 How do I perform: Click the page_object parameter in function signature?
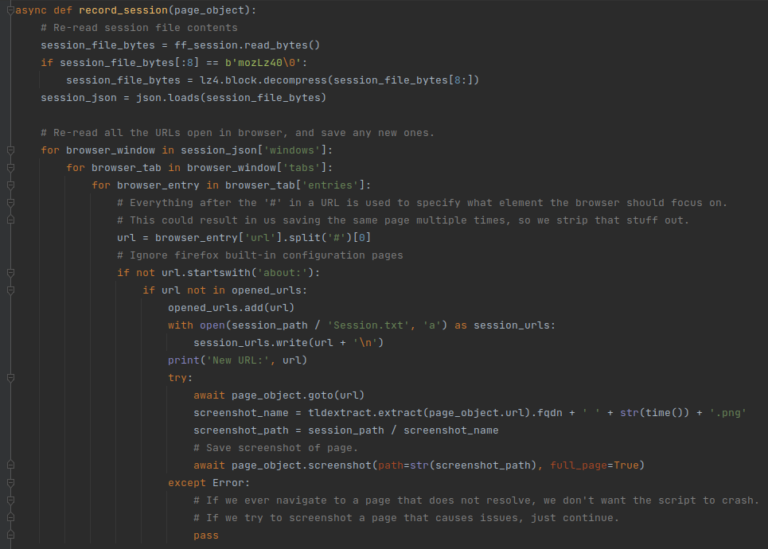pyautogui.click(x=209, y=10)
